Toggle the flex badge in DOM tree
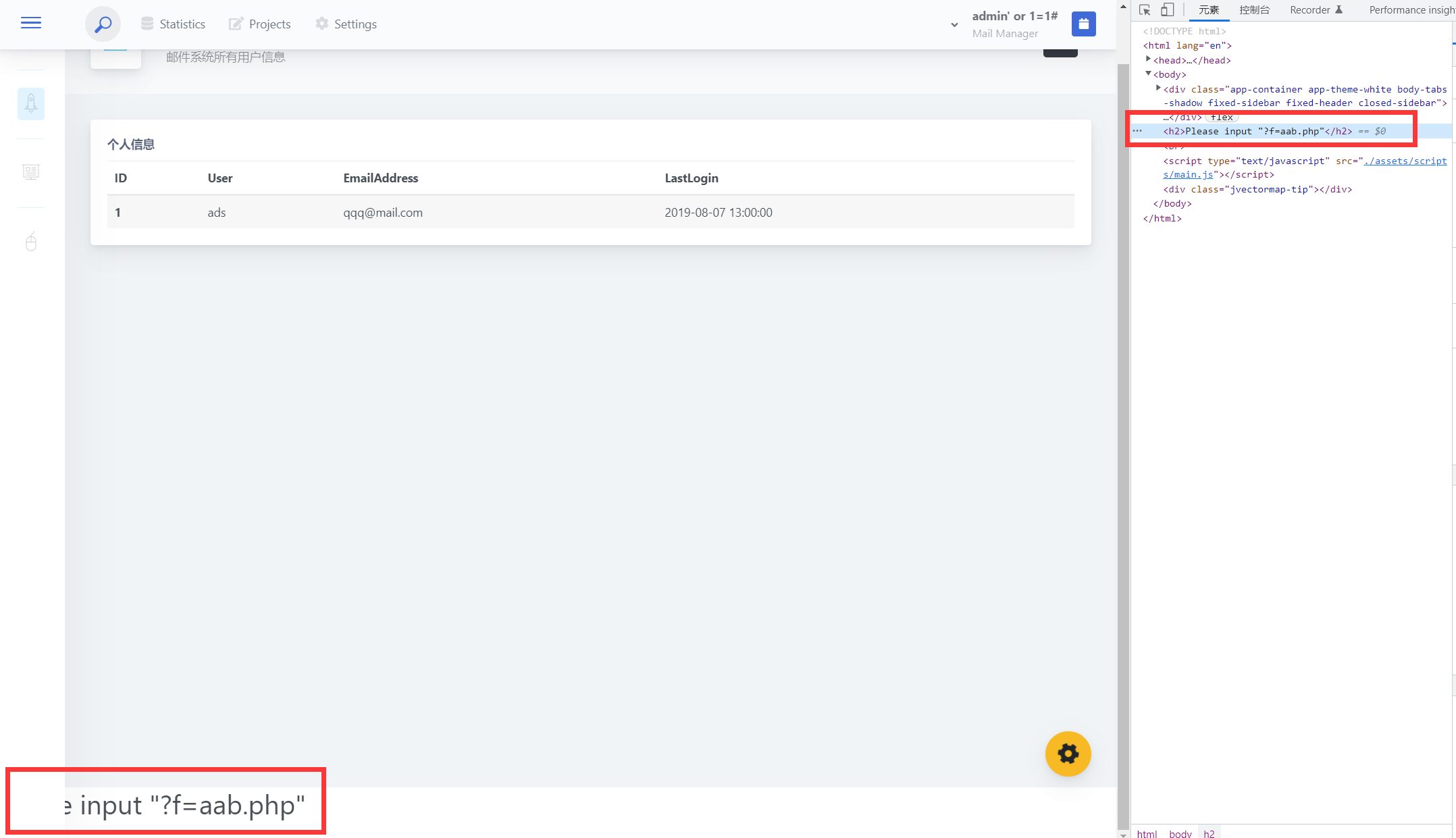This screenshot has width=1456, height=838. pyautogui.click(x=1222, y=117)
